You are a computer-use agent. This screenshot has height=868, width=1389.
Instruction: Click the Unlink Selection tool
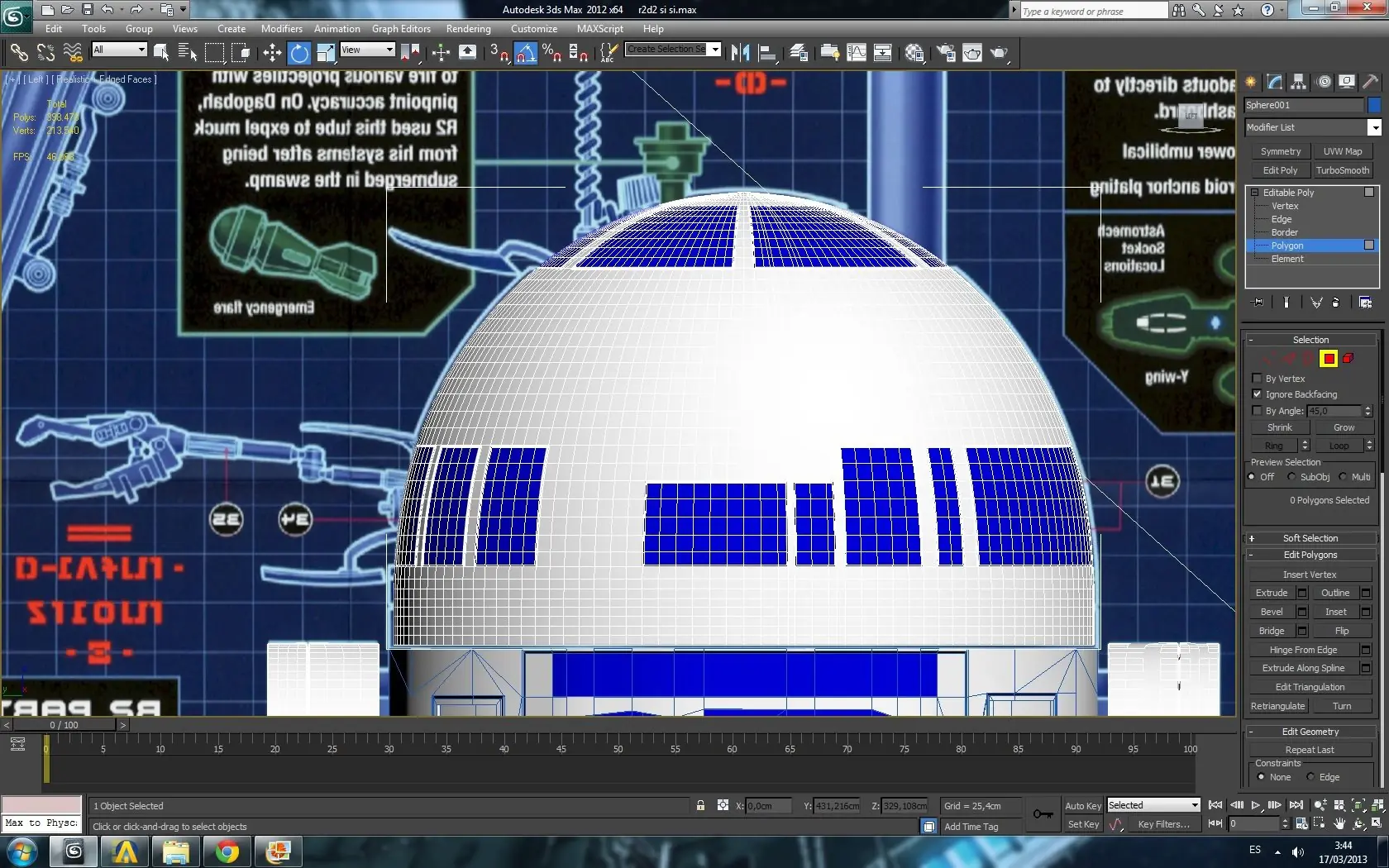click(45, 53)
